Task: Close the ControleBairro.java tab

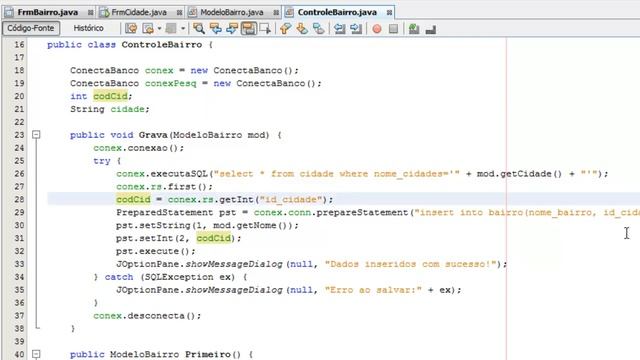Action: tap(389, 13)
